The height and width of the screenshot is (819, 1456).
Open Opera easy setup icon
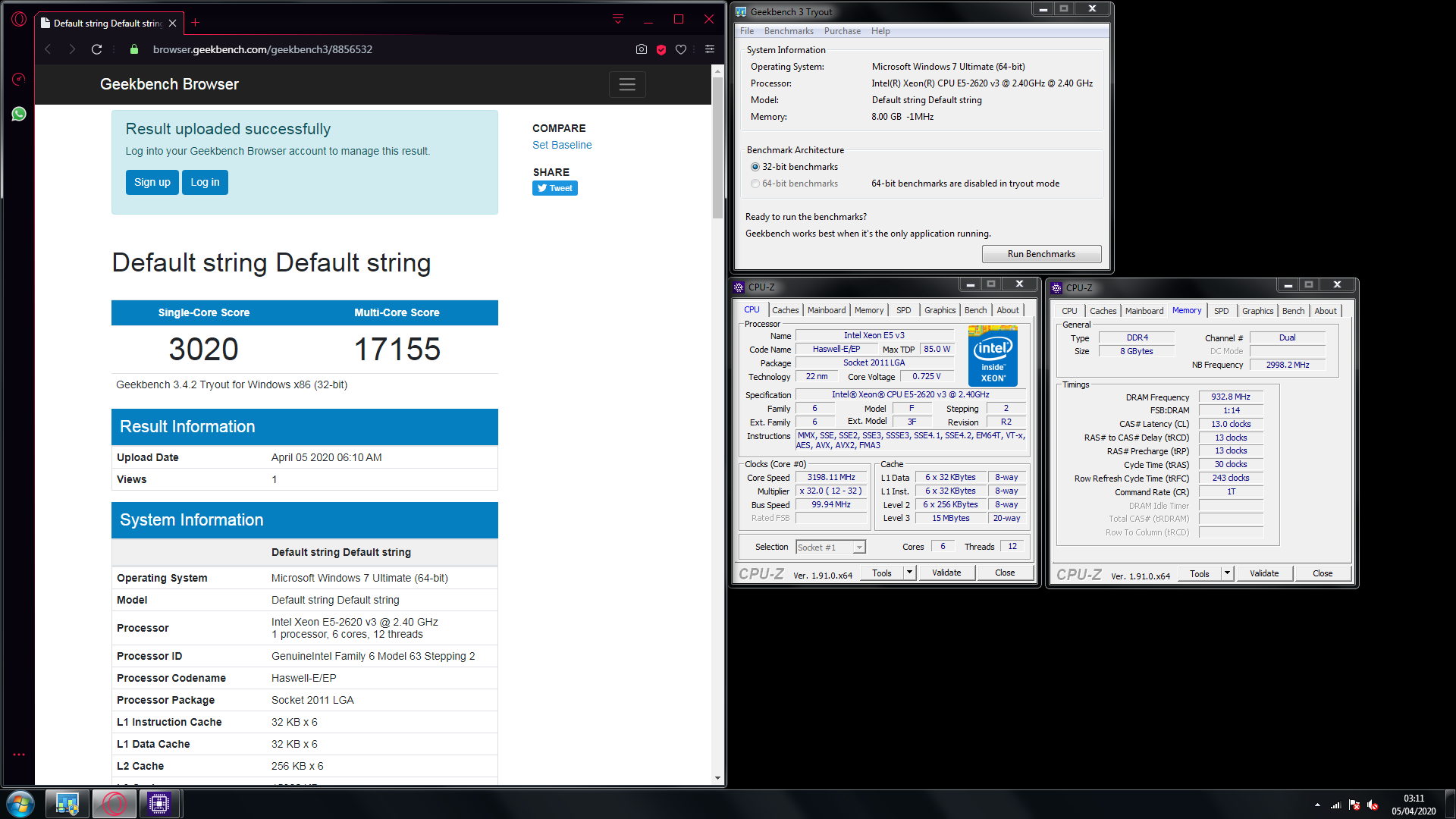710,49
